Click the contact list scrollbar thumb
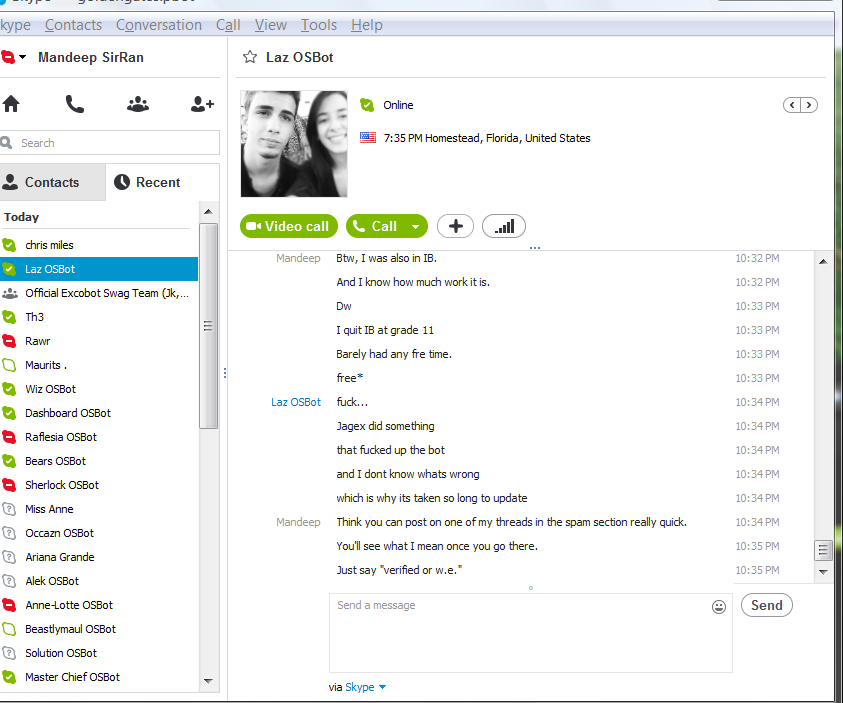The height and width of the screenshot is (703, 843). [x=209, y=326]
